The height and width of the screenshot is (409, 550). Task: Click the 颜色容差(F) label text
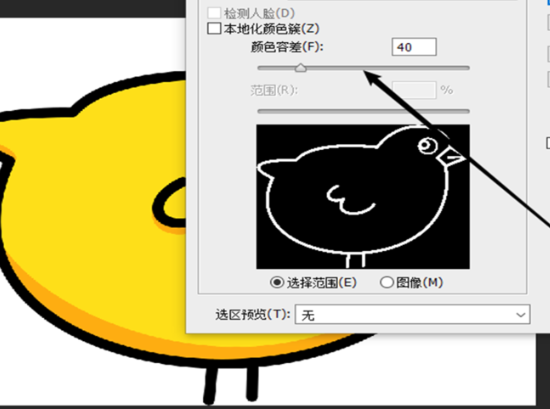point(287,47)
